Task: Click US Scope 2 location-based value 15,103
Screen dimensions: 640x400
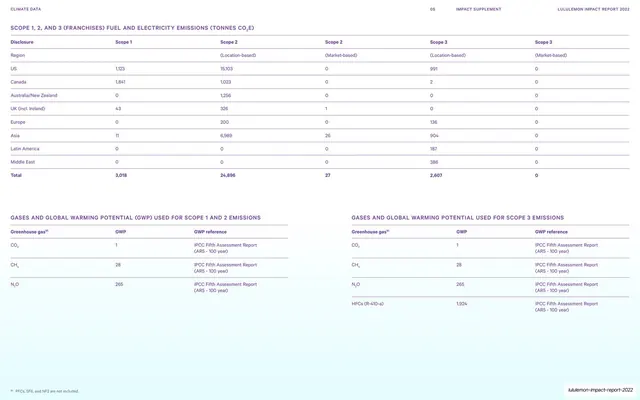Action: (x=227, y=69)
